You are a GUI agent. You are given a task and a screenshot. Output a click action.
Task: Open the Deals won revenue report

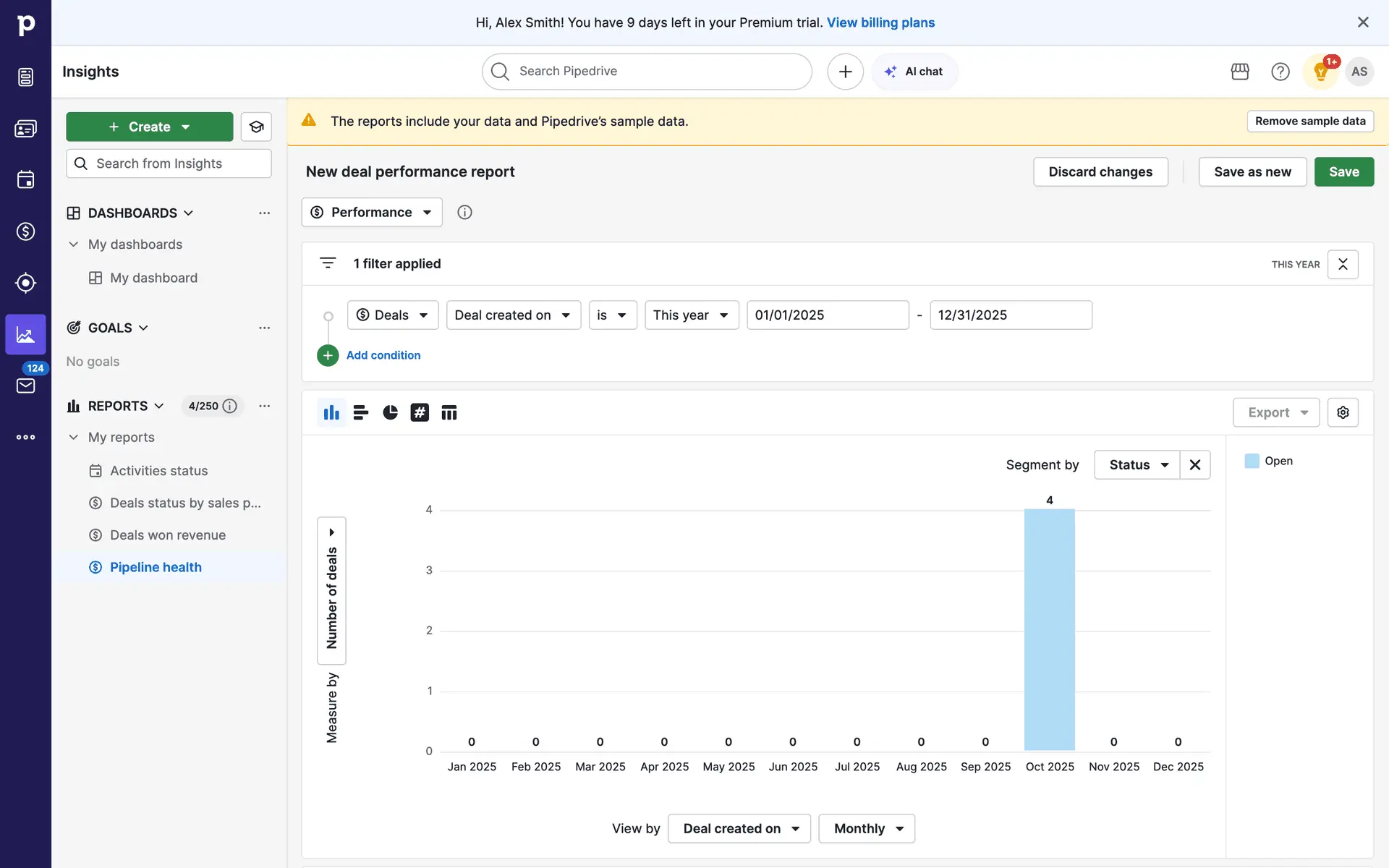pyautogui.click(x=167, y=535)
